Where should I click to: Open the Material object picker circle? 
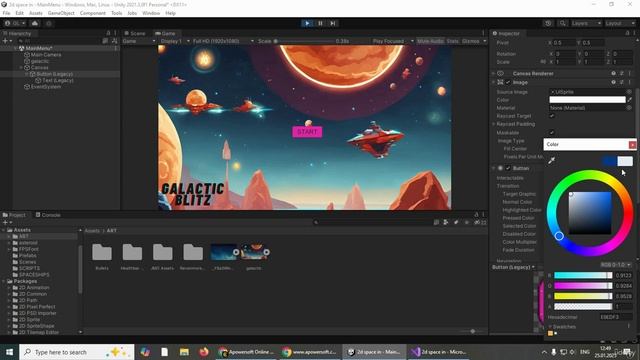pos(629,108)
